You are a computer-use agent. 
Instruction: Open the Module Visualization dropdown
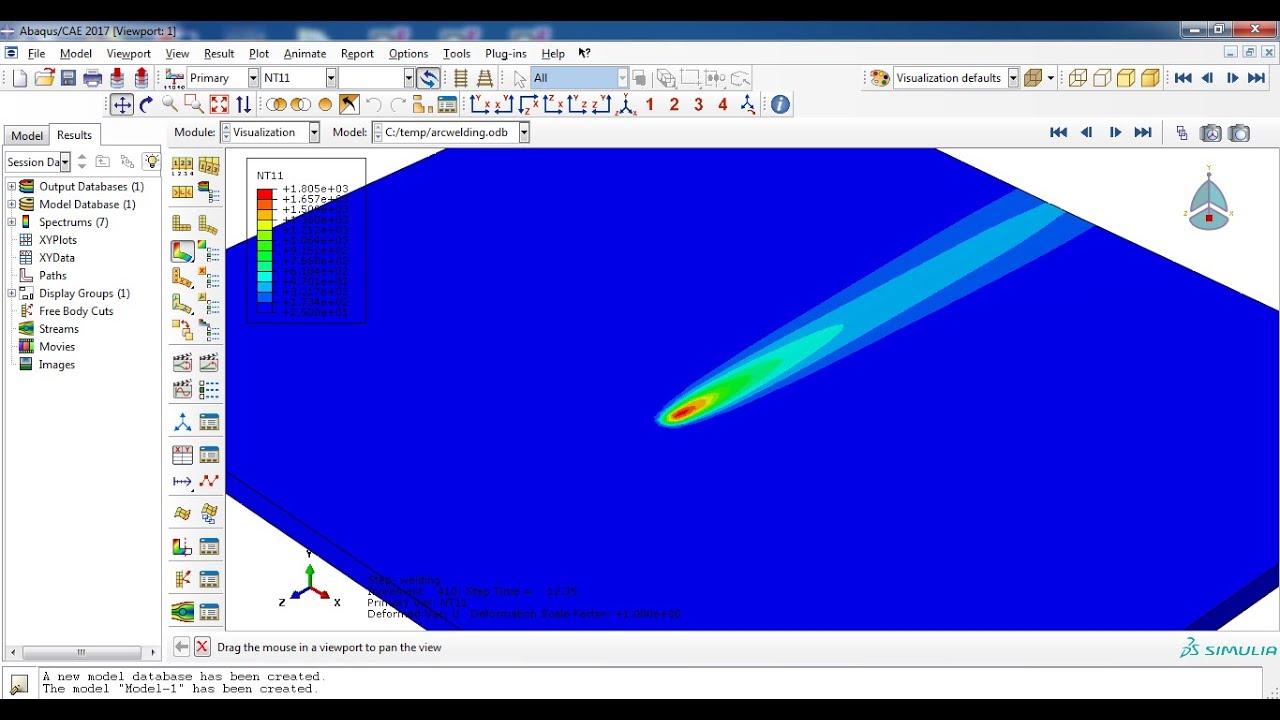point(314,132)
